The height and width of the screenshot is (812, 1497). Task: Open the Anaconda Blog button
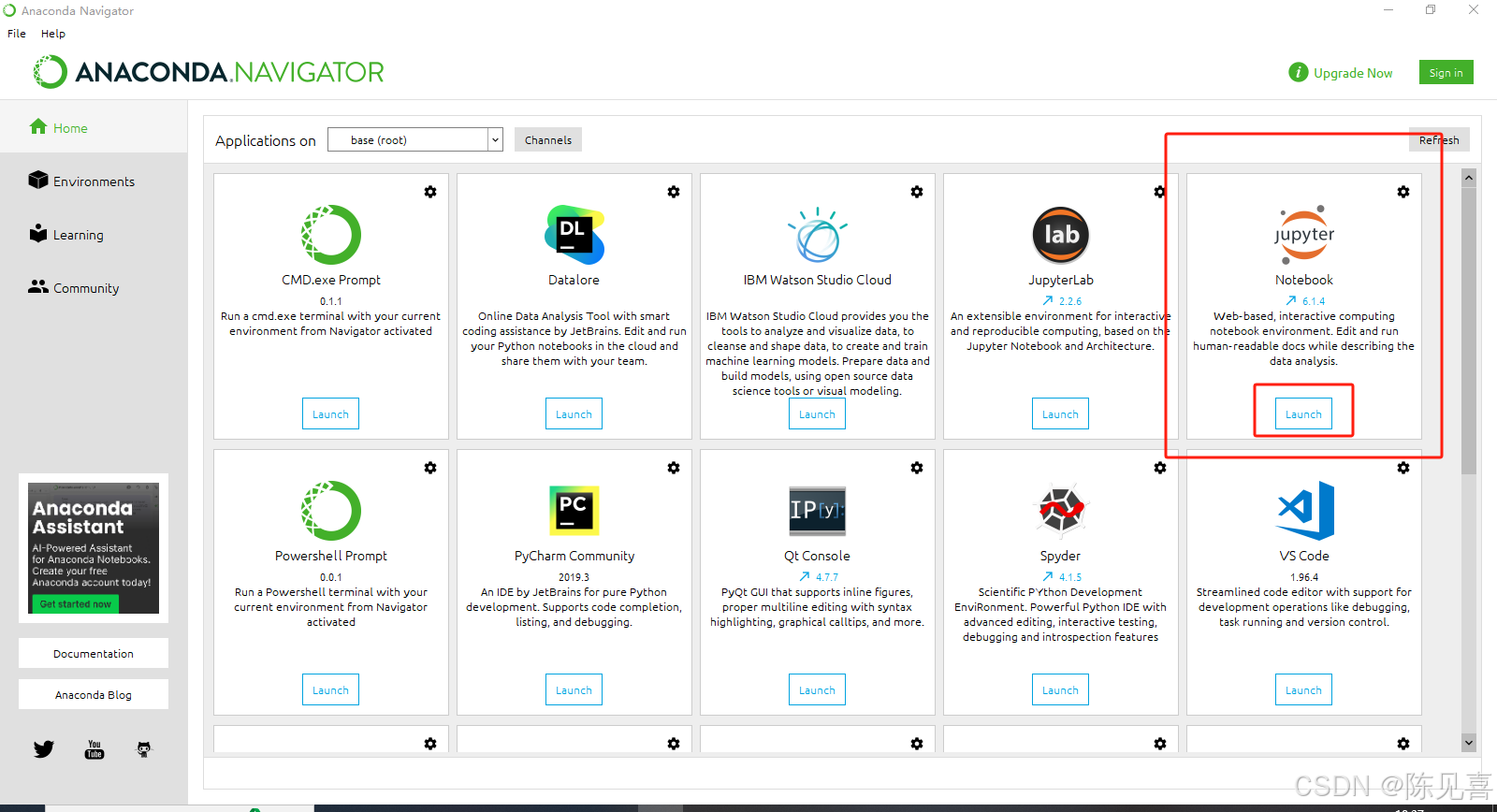point(94,694)
